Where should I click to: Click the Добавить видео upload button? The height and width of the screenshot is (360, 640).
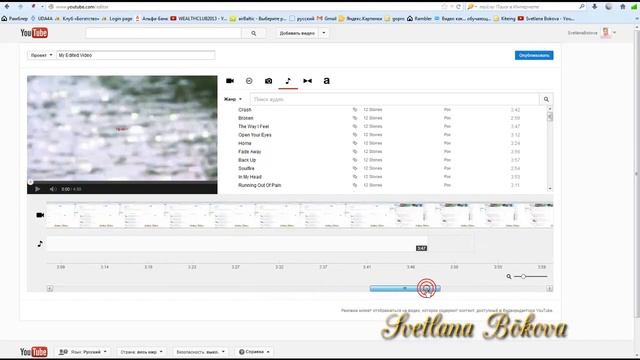click(297, 33)
